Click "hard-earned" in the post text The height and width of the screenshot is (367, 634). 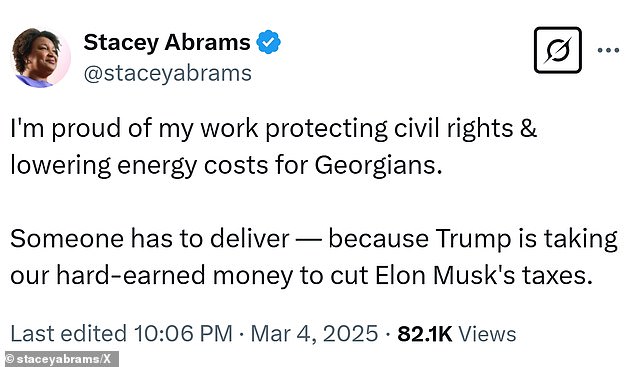click(x=131, y=276)
